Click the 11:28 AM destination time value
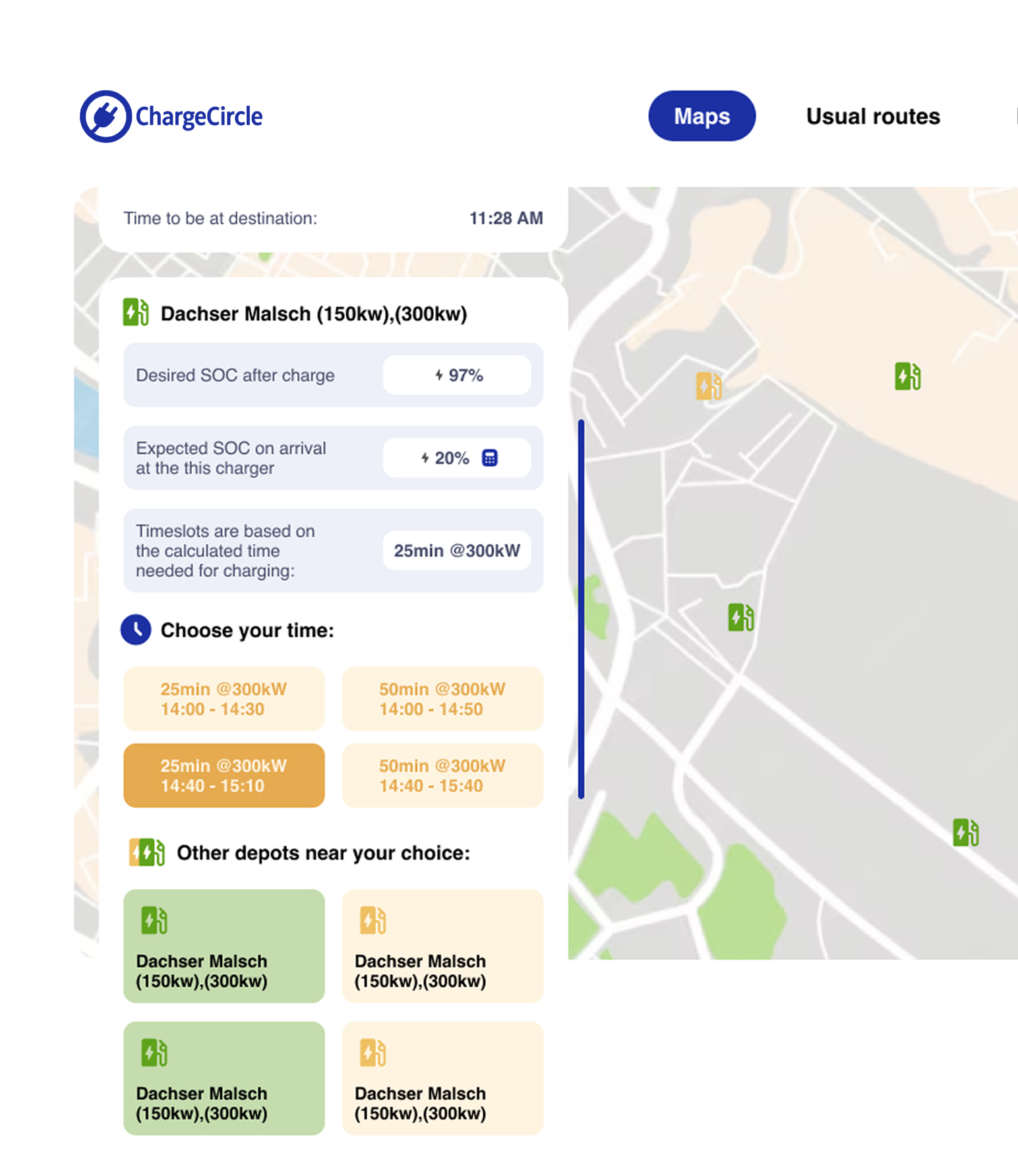The height and width of the screenshot is (1176, 1018). click(506, 218)
